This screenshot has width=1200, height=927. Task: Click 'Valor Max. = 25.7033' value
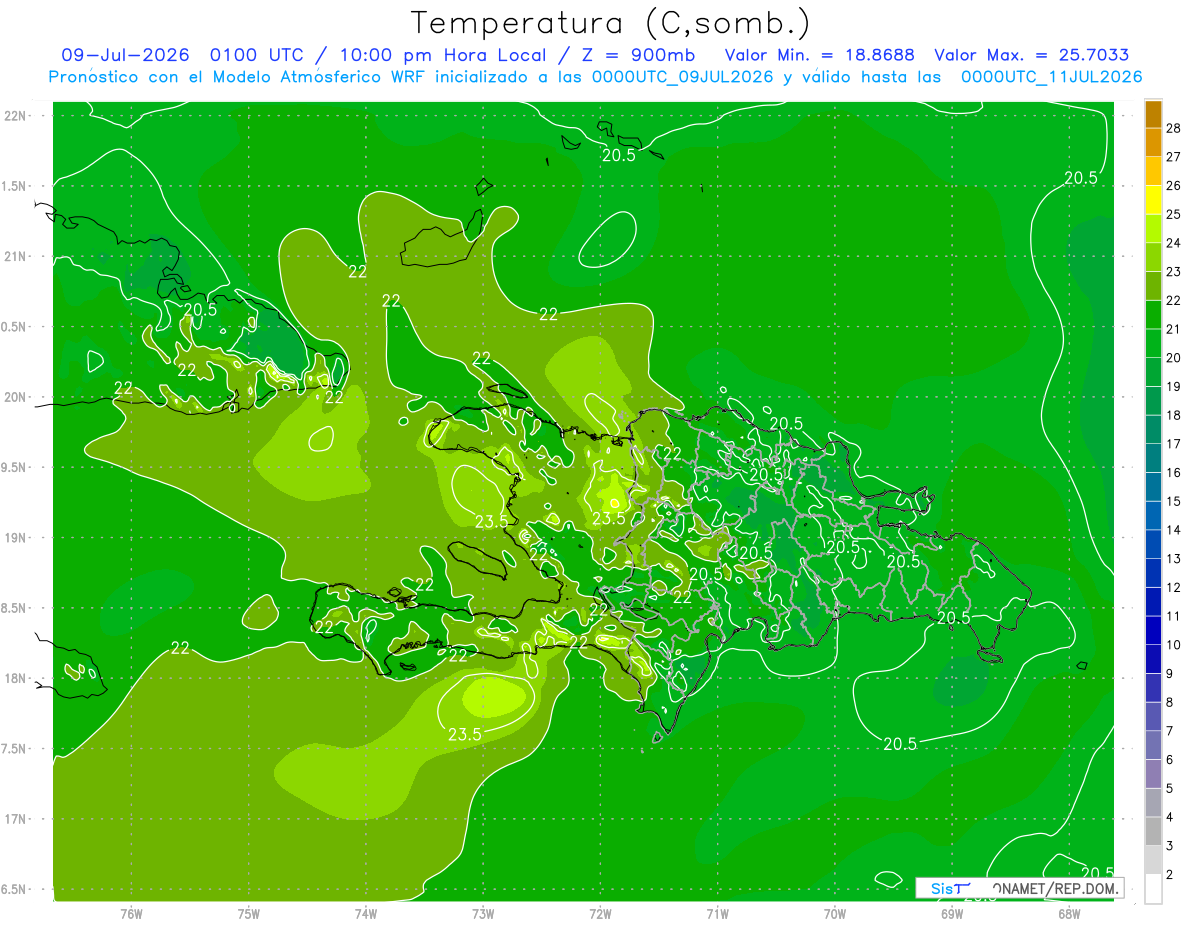[x=1032, y=55]
